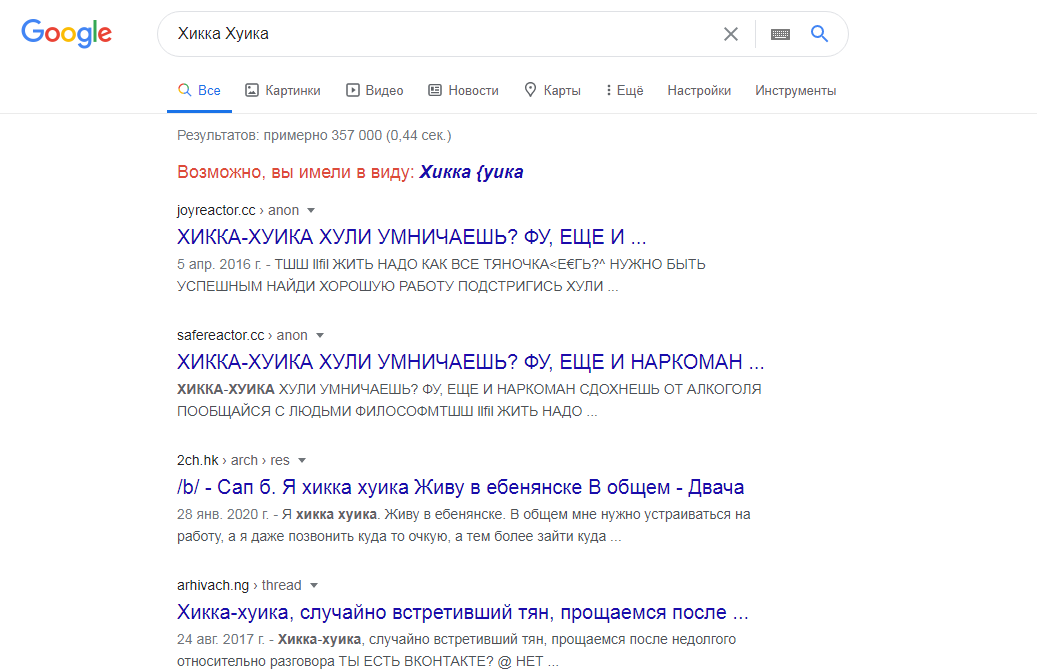The image size is (1037, 672).
Task: Open the Картинки images tab
Action: (283, 90)
